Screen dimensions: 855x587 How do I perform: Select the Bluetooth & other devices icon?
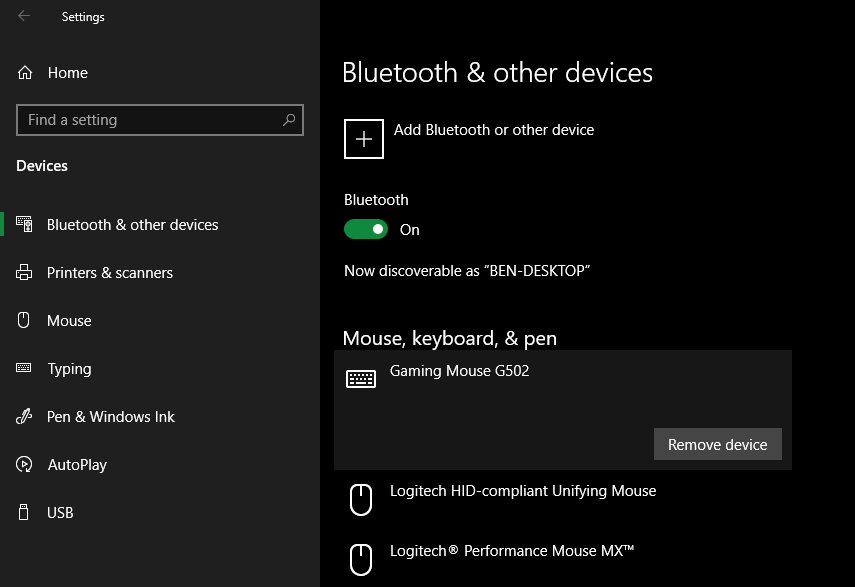pyautogui.click(x=25, y=224)
